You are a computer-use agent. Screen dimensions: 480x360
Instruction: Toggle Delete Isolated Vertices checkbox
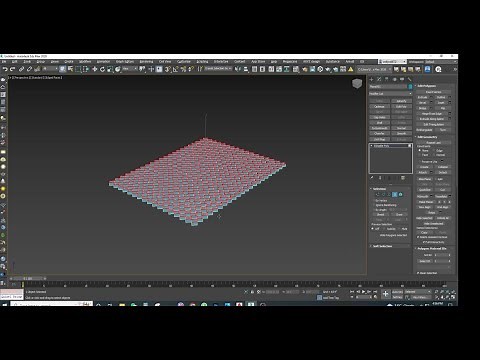[418, 237]
